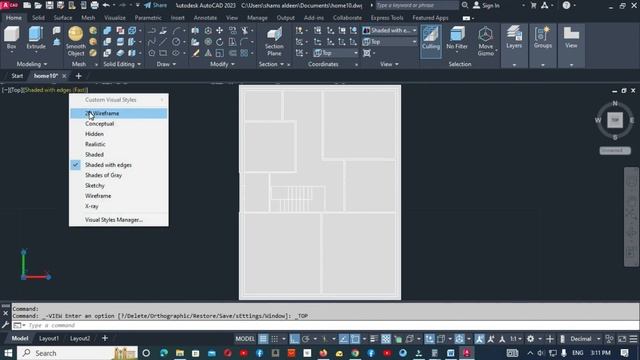The width and height of the screenshot is (640, 360).
Task: Switch to the Visualize ribbon tab
Action: coord(115,18)
